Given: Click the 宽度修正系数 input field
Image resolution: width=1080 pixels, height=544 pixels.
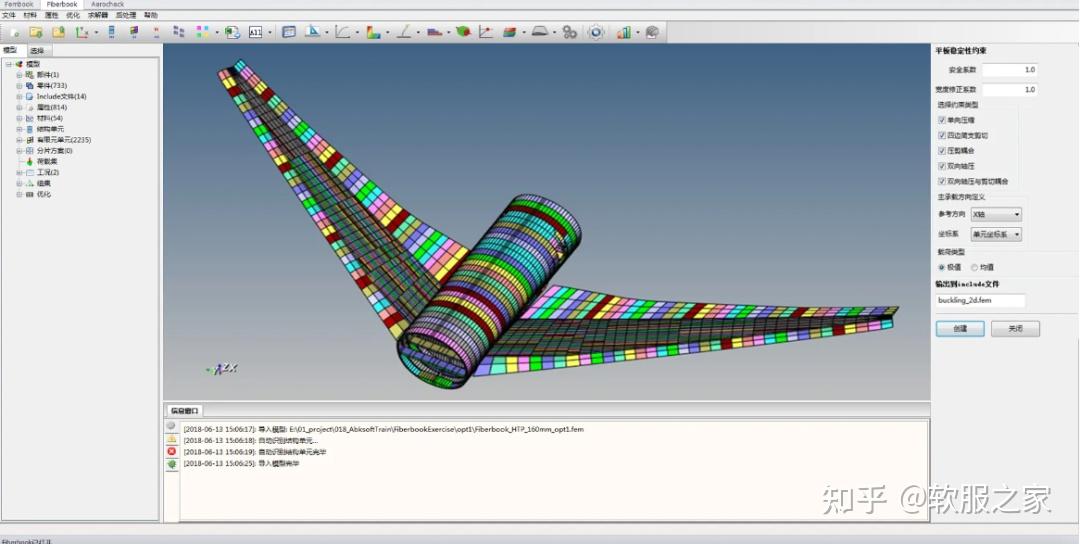Looking at the screenshot, I should (x=1010, y=90).
